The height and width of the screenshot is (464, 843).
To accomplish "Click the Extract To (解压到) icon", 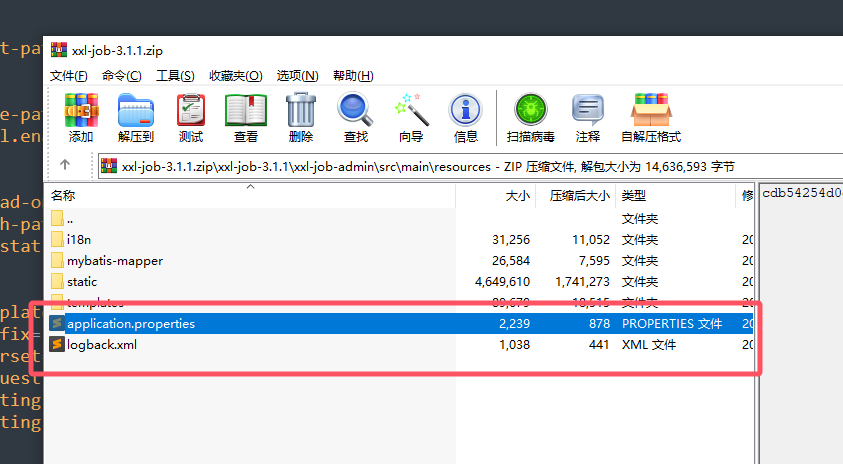I will pyautogui.click(x=135, y=117).
